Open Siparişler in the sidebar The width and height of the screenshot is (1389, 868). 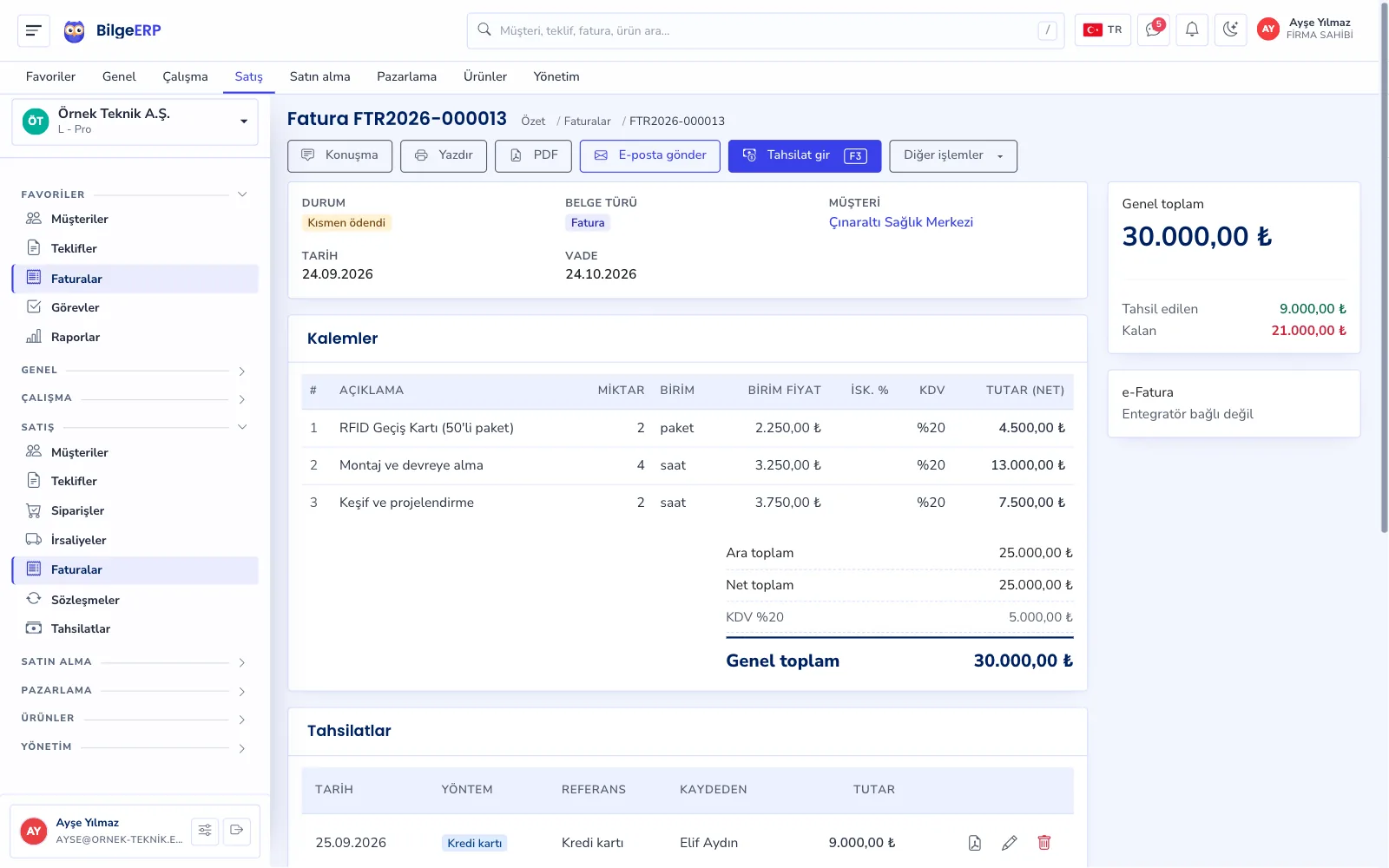pos(135,510)
